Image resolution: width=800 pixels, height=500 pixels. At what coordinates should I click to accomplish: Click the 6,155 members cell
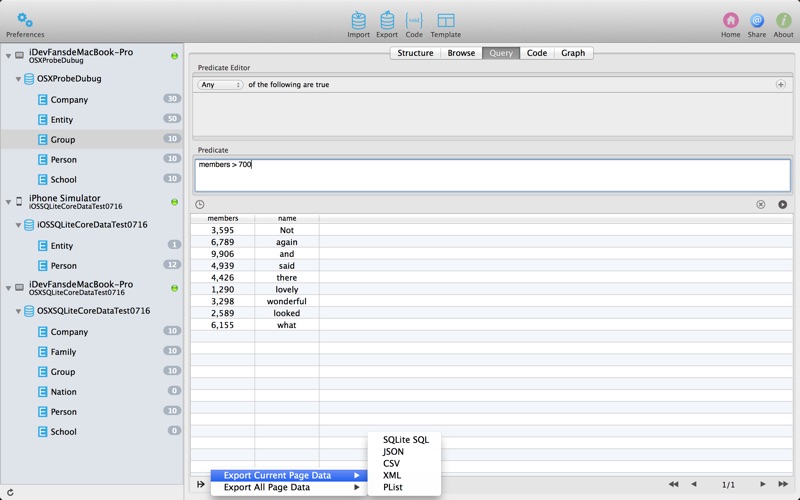tap(222, 325)
